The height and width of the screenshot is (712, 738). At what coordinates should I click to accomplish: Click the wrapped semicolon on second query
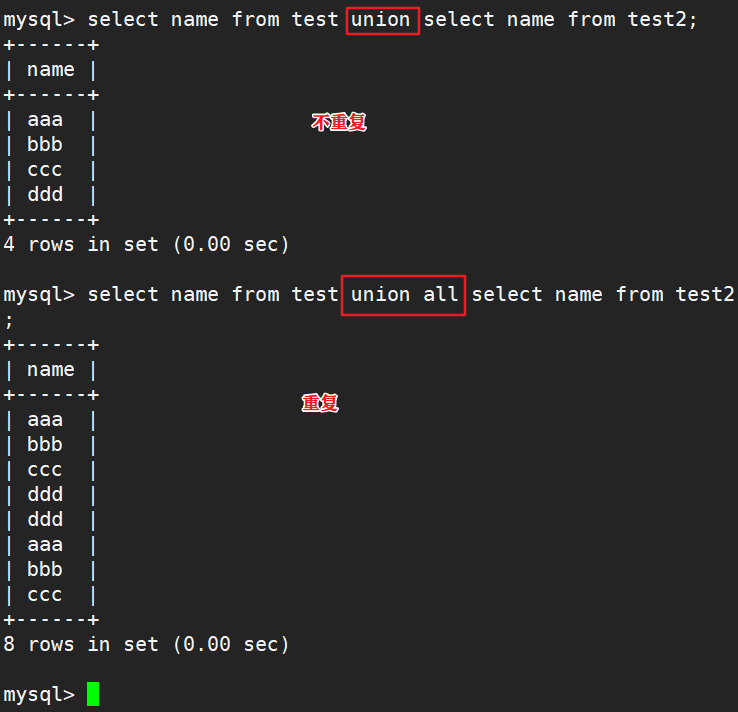pyautogui.click(x=9, y=322)
